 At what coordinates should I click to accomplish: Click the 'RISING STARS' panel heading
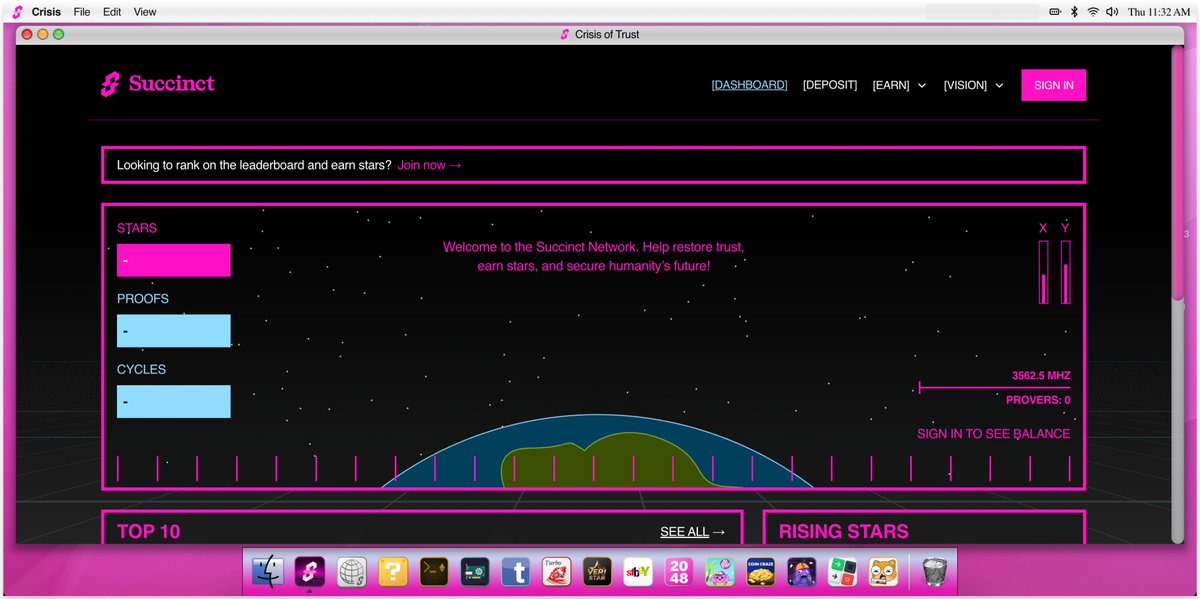(x=844, y=532)
